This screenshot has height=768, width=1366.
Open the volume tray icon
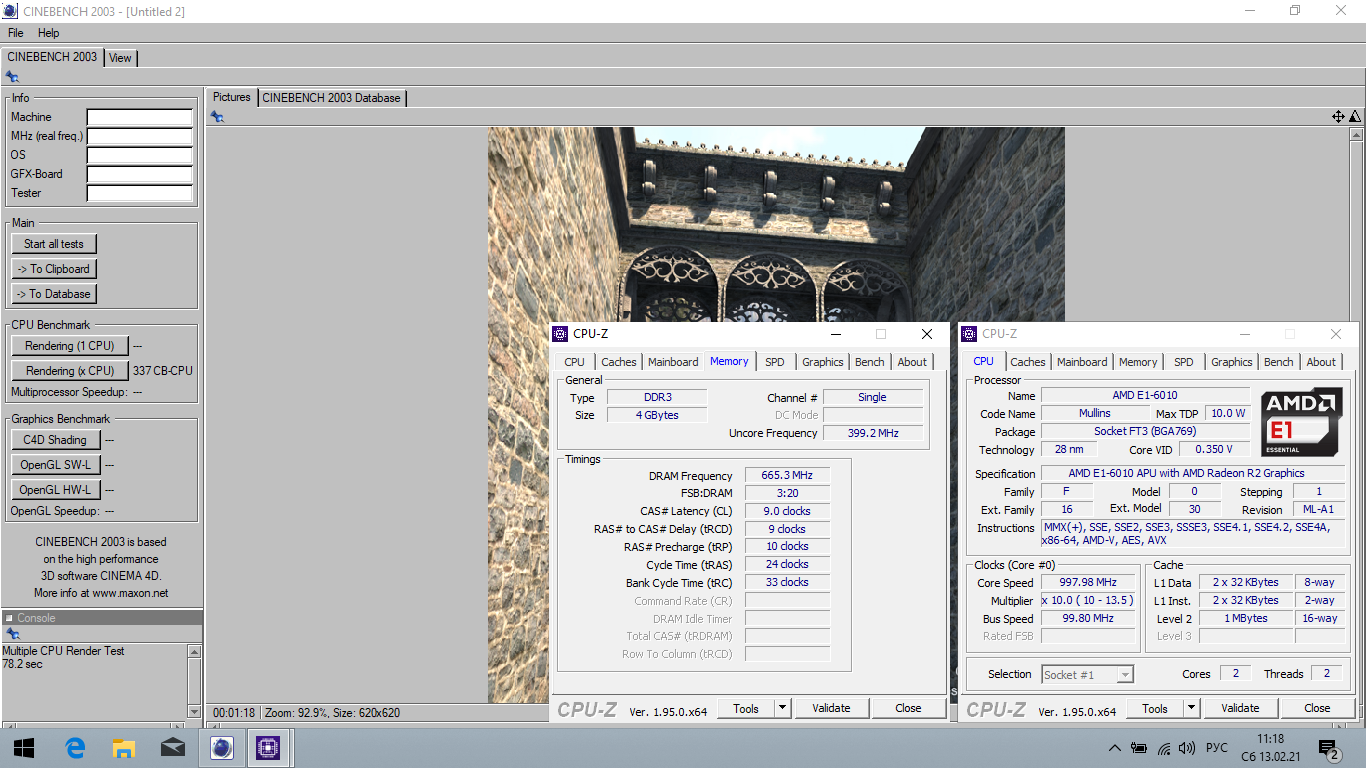1187,748
